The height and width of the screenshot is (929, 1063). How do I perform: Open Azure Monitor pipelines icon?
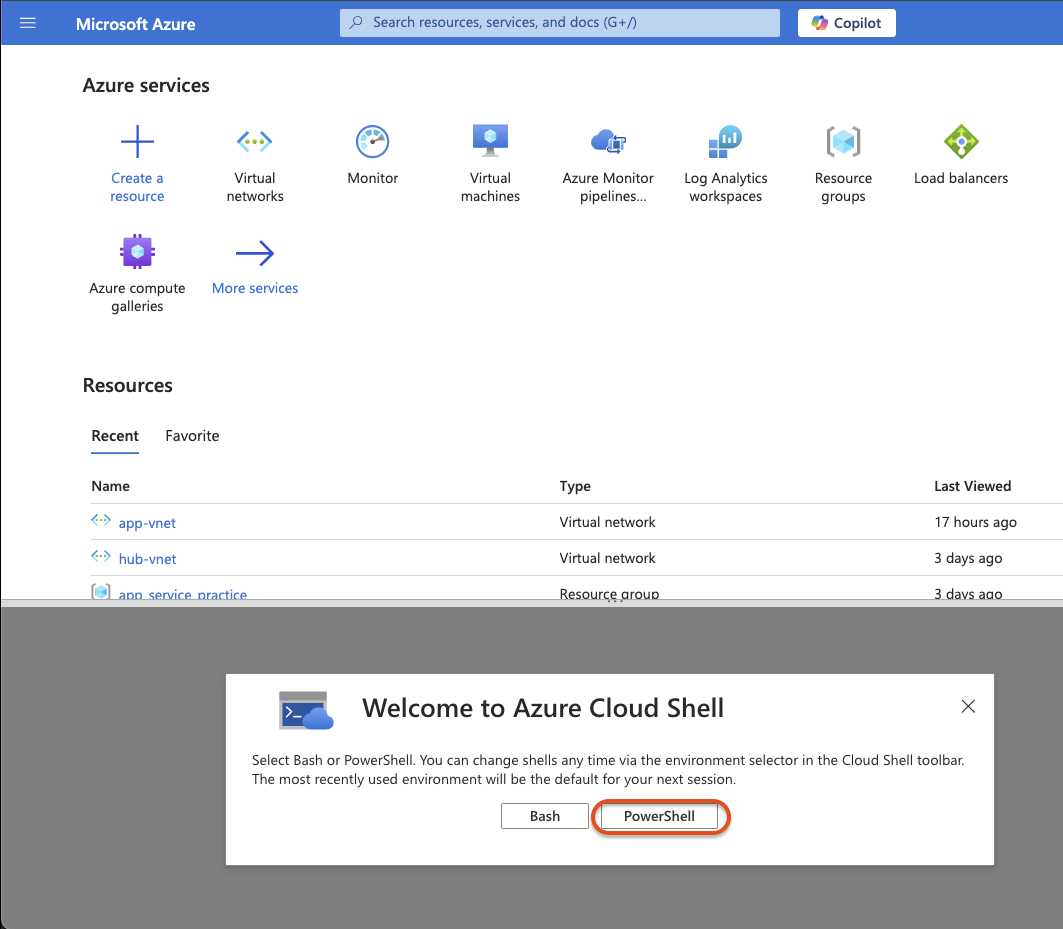pos(608,141)
